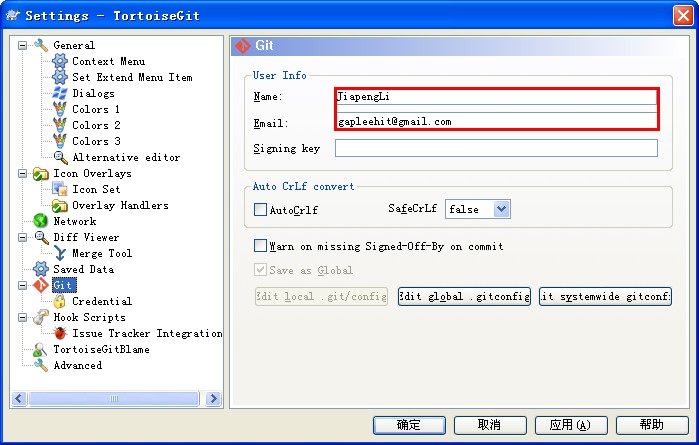The width and height of the screenshot is (699, 445).
Task: Collapse the Hook Scripts tree node
Action: coord(23,318)
